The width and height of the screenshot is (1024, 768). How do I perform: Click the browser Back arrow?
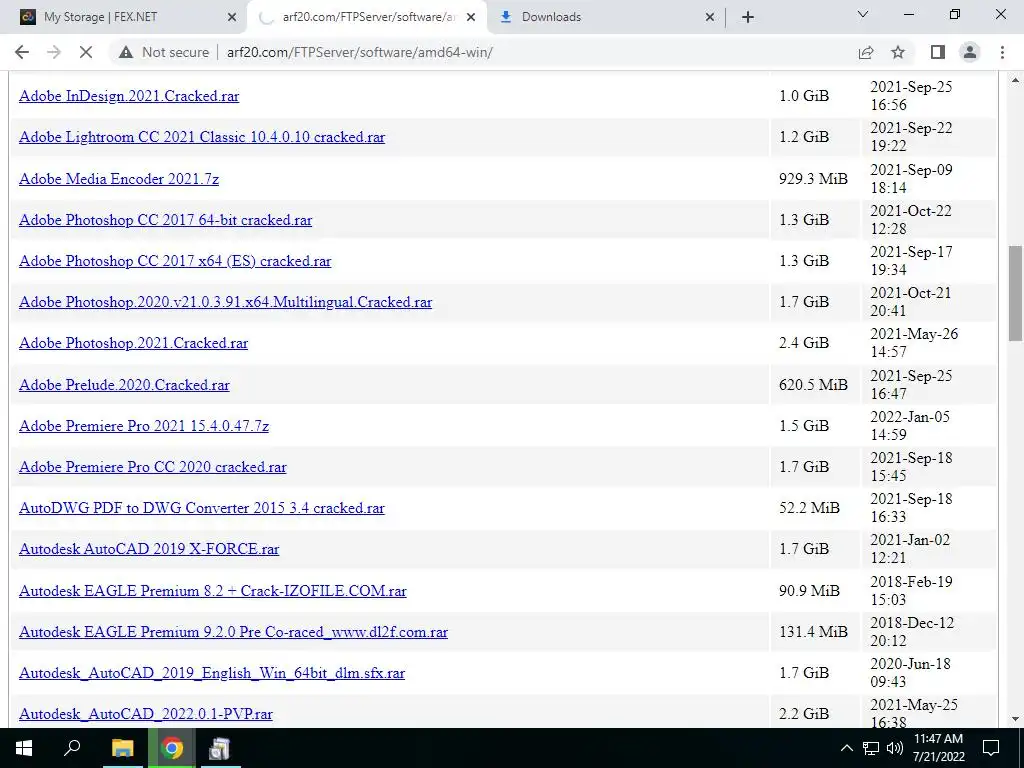pos(22,52)
